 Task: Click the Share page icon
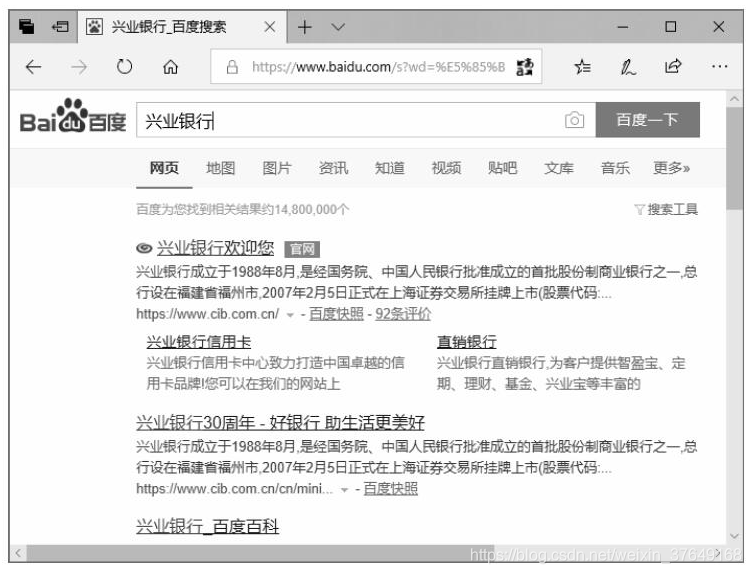click(673, 66)
